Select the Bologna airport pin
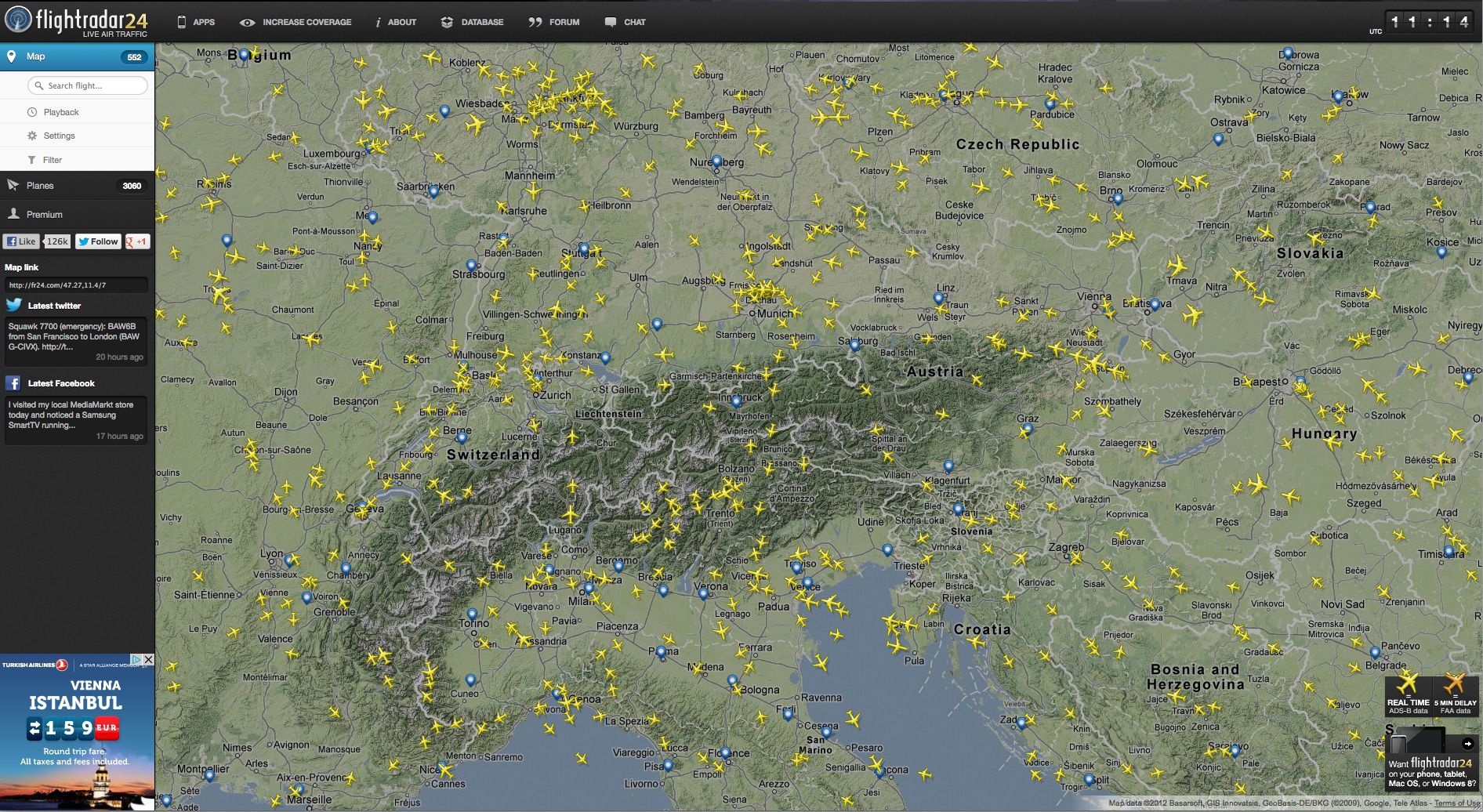Screen dimensions: 1483x812 (732, 681)
